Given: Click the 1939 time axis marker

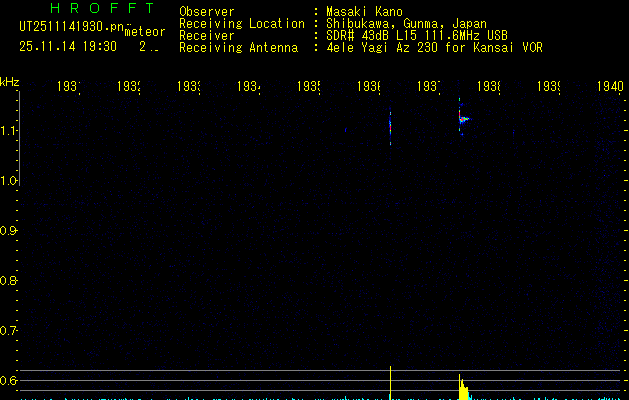Looking at the screenshot, I should tap(548, 87).
